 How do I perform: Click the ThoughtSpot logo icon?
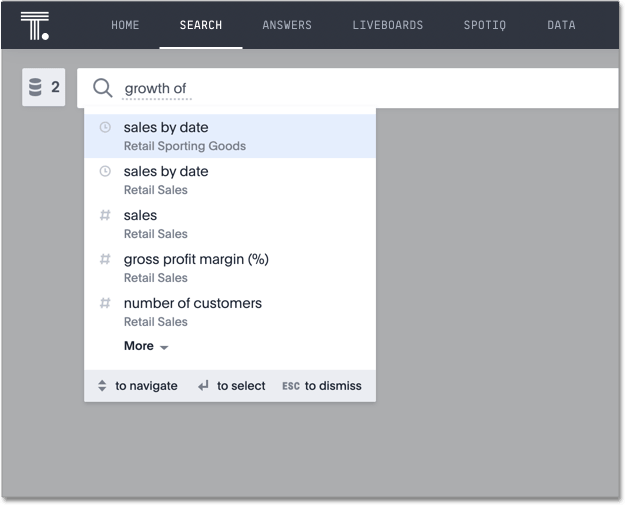click(35, 25)
